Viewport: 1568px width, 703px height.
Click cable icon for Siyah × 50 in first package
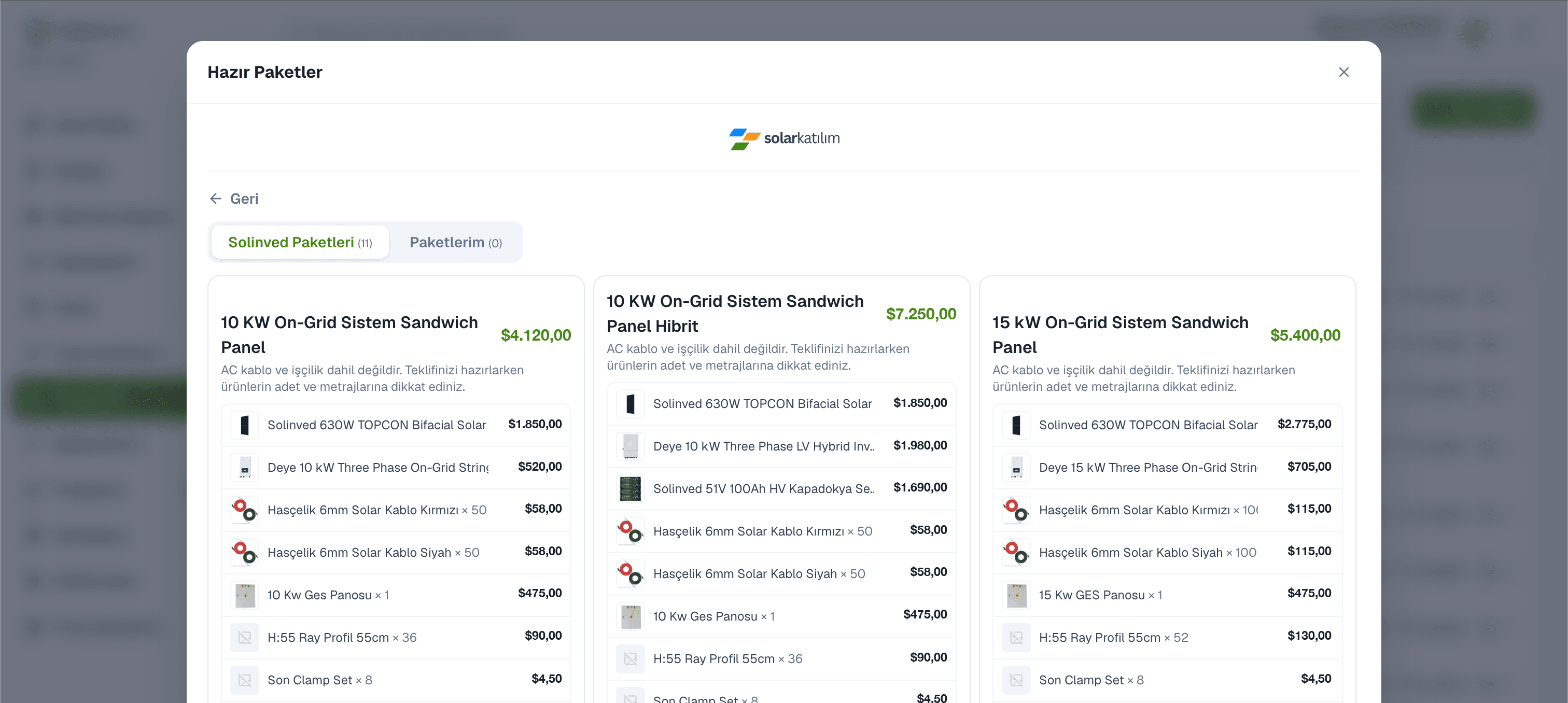(245, 552)
